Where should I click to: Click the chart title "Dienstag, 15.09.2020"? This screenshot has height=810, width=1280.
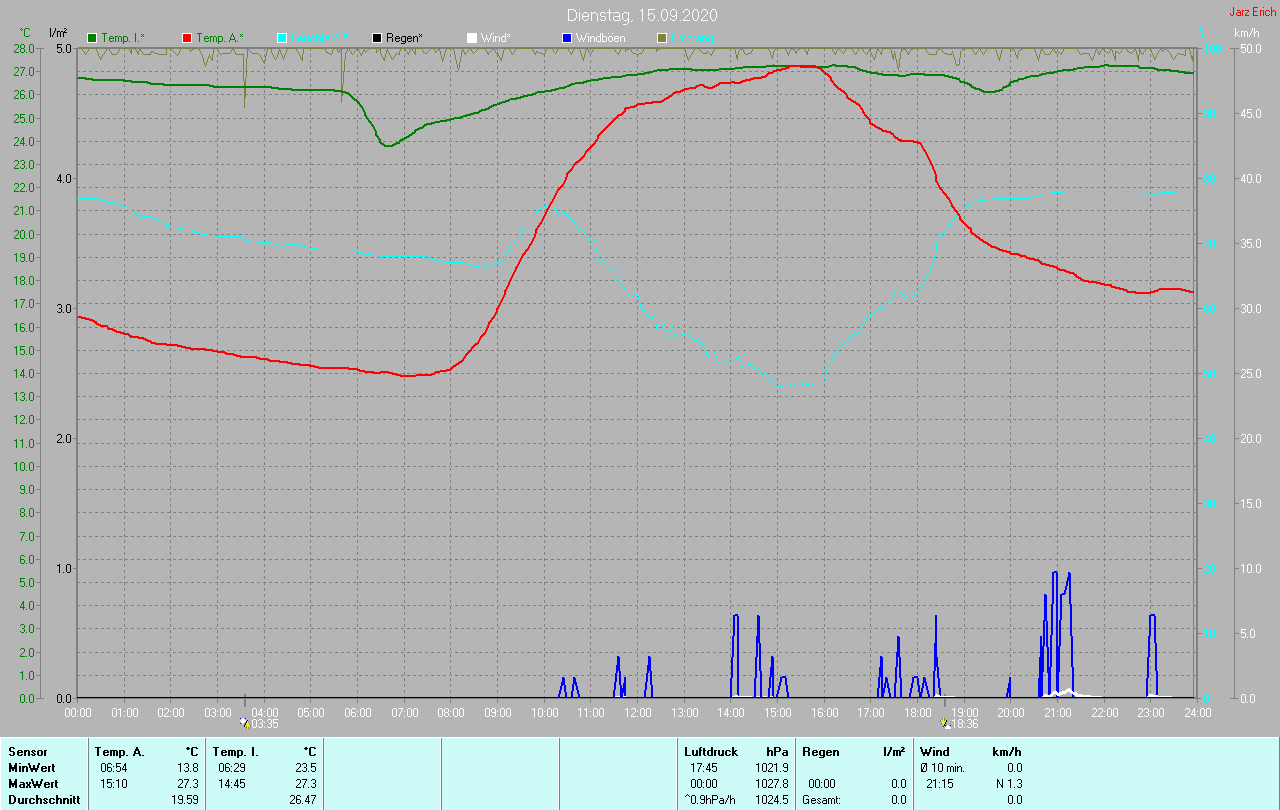tap(642, 15)
